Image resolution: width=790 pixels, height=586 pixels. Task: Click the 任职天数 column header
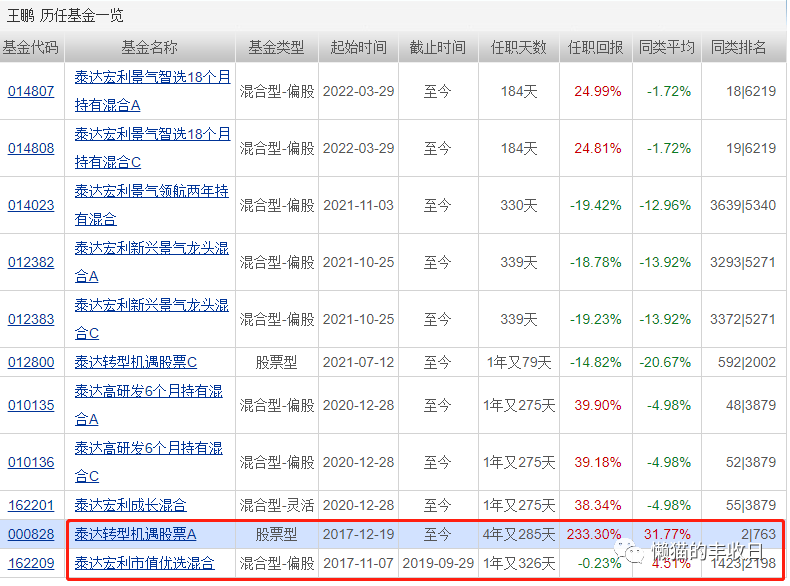click(x=519, y=47)
